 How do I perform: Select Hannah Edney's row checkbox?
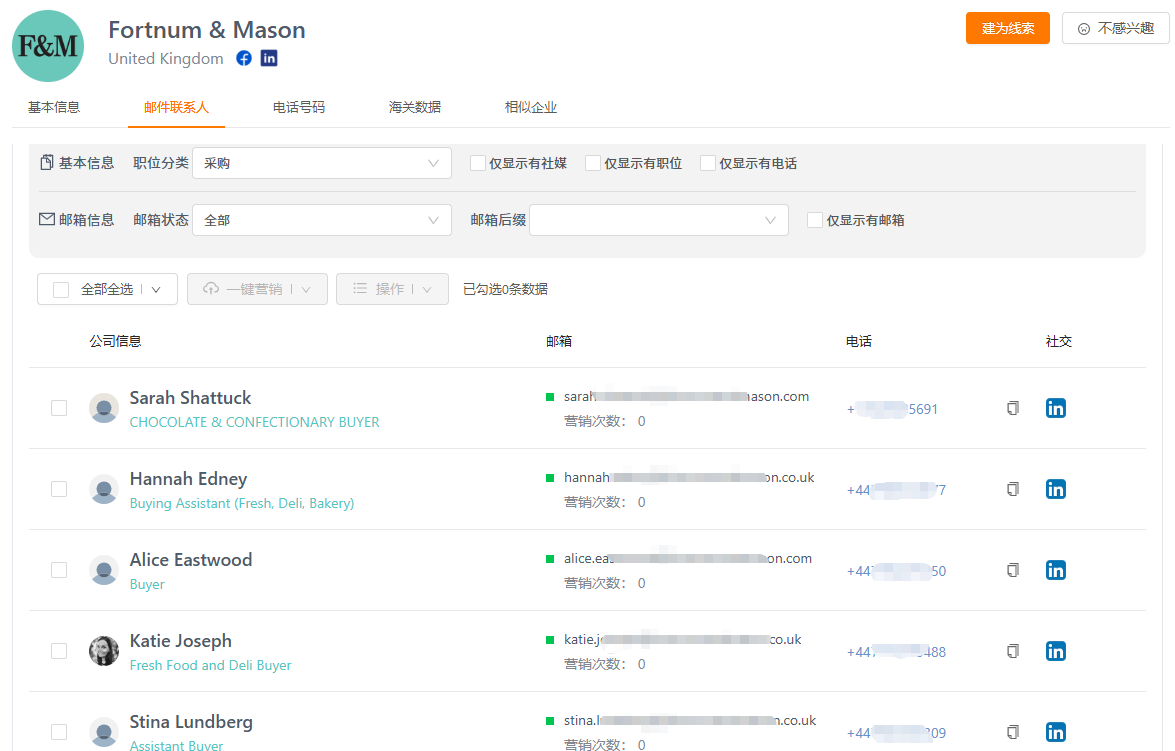tap(59, 489)
